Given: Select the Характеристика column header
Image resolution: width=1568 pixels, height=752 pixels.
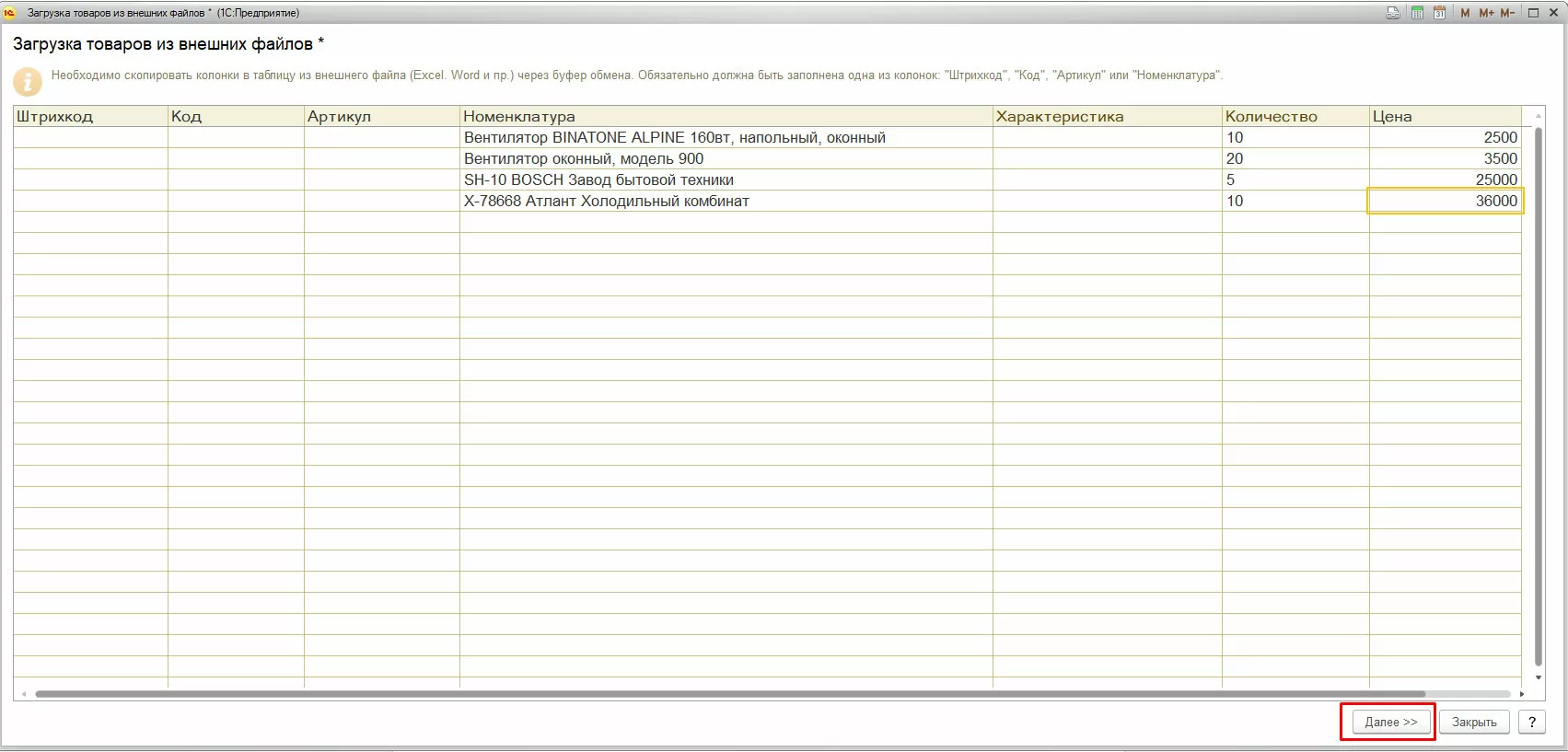Looking at the screenshot, I should tap(1108, 116).
